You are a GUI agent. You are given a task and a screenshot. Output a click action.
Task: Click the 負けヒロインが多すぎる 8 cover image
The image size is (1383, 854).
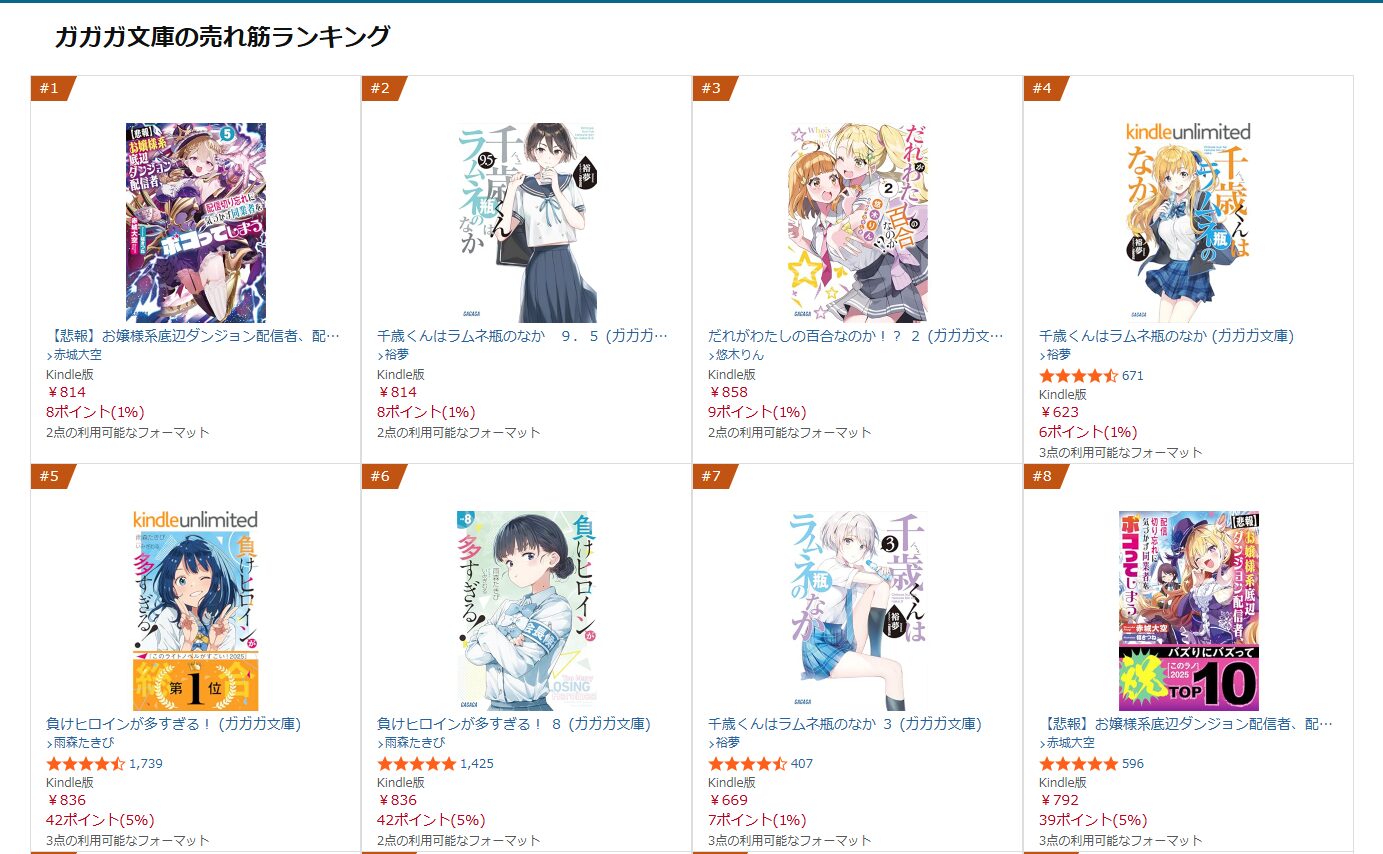tap(527, 610)
